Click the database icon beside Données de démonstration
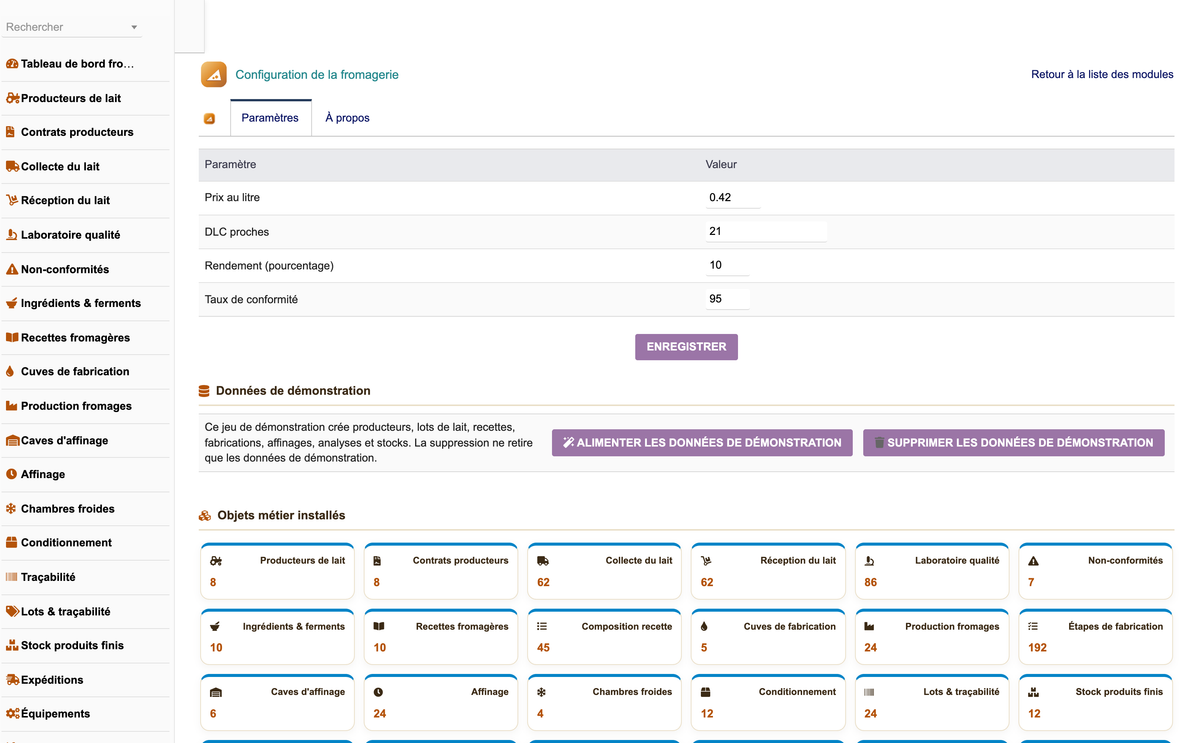Screen dimensions: 1200x743 (x=204, y=391)
